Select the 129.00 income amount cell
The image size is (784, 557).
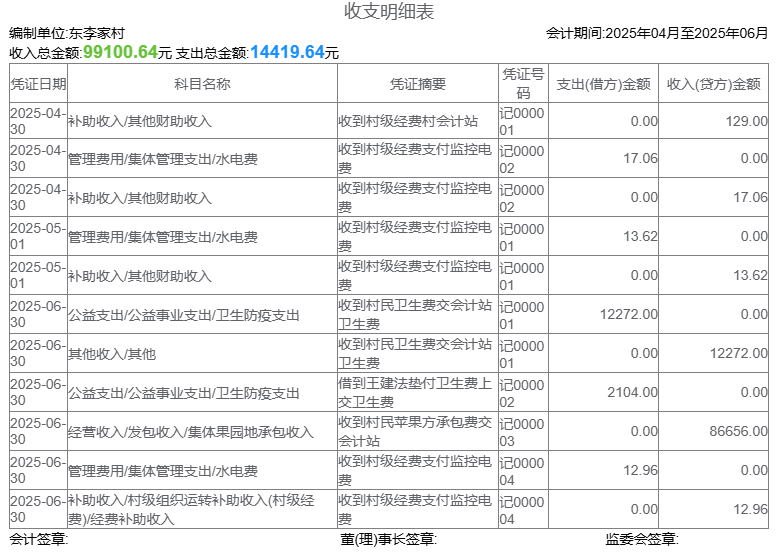[746, 121]
